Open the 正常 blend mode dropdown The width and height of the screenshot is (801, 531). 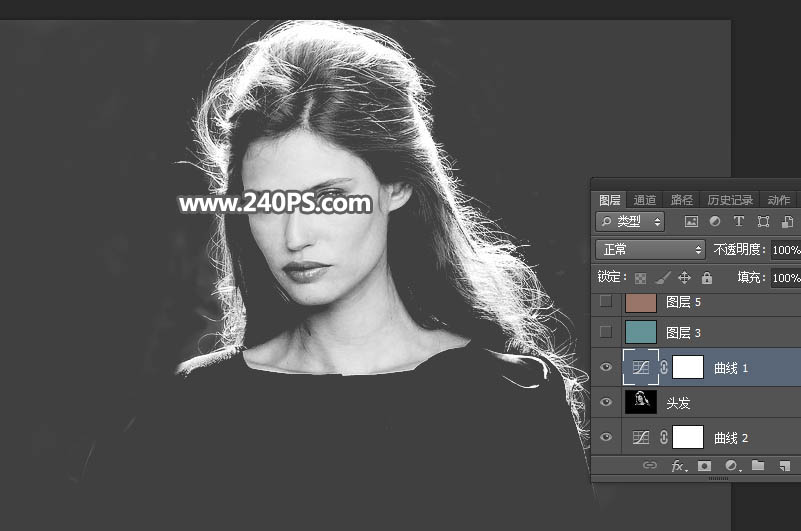[x=650, y=250]
